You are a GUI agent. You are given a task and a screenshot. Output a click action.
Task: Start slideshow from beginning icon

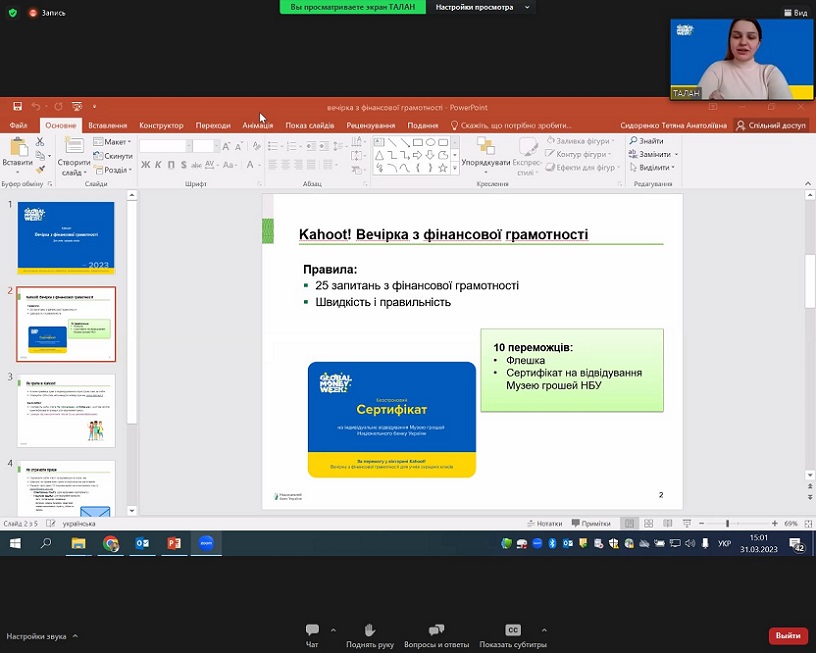77,107
